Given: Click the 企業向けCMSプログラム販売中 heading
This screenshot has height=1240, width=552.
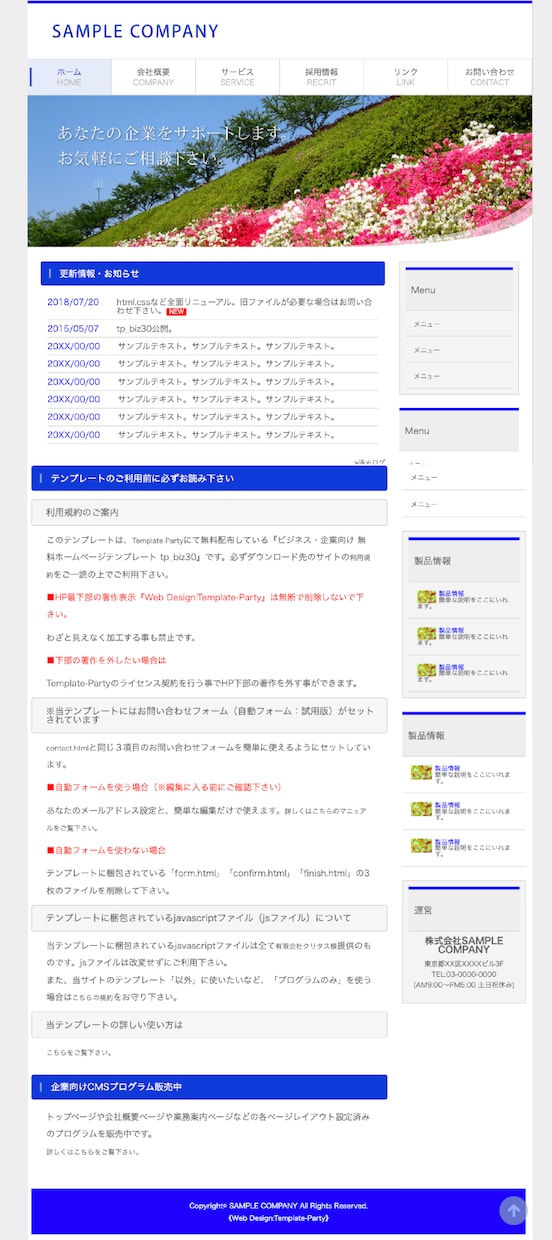Looking at the screenshot, I should (x=209, y=1087).
